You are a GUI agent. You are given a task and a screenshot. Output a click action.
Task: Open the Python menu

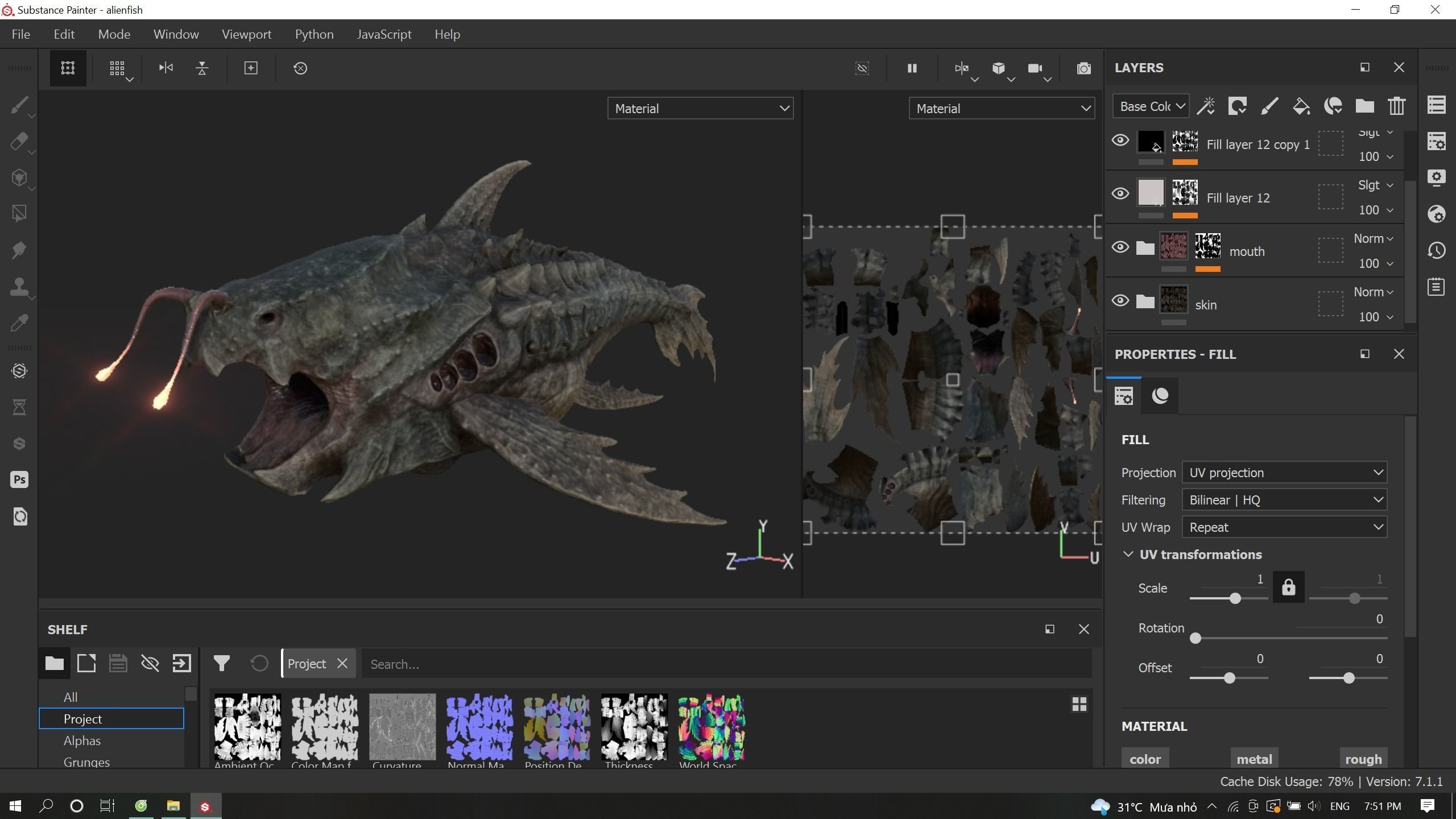[314, 34]
